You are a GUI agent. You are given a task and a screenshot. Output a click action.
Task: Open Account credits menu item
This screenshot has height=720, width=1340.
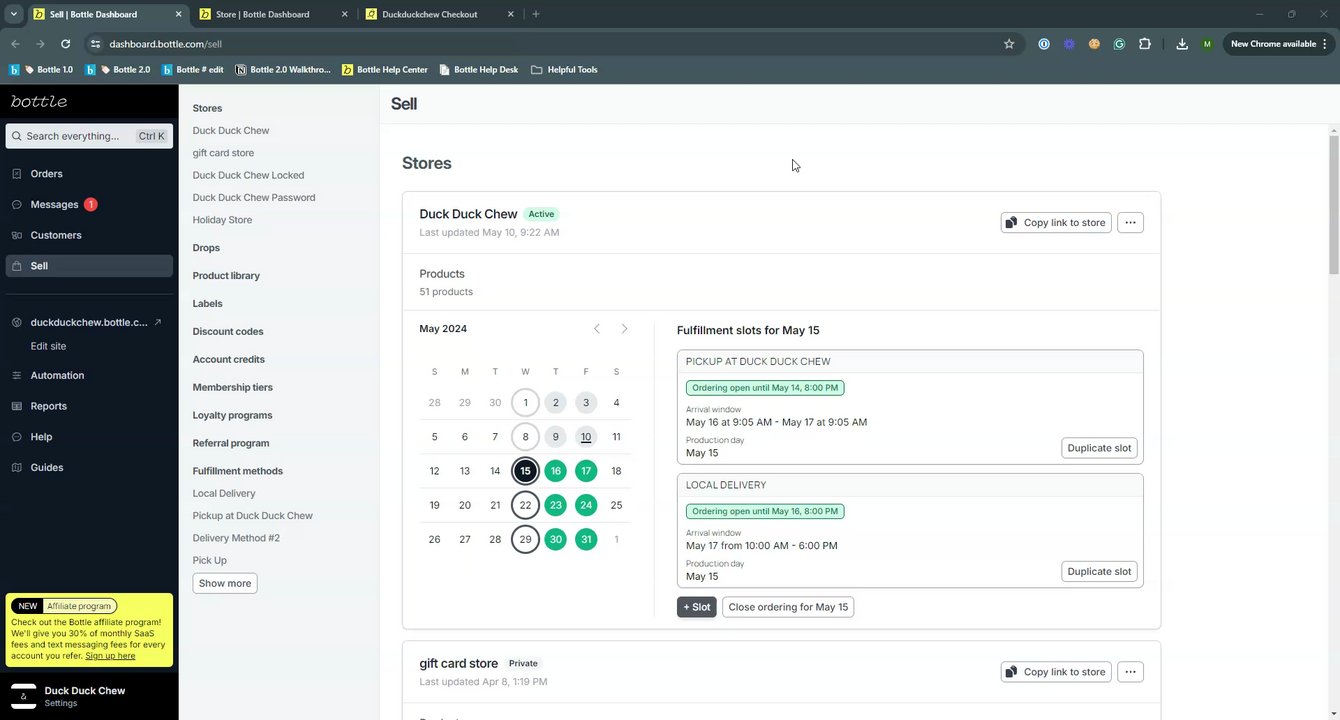(229, 359)
